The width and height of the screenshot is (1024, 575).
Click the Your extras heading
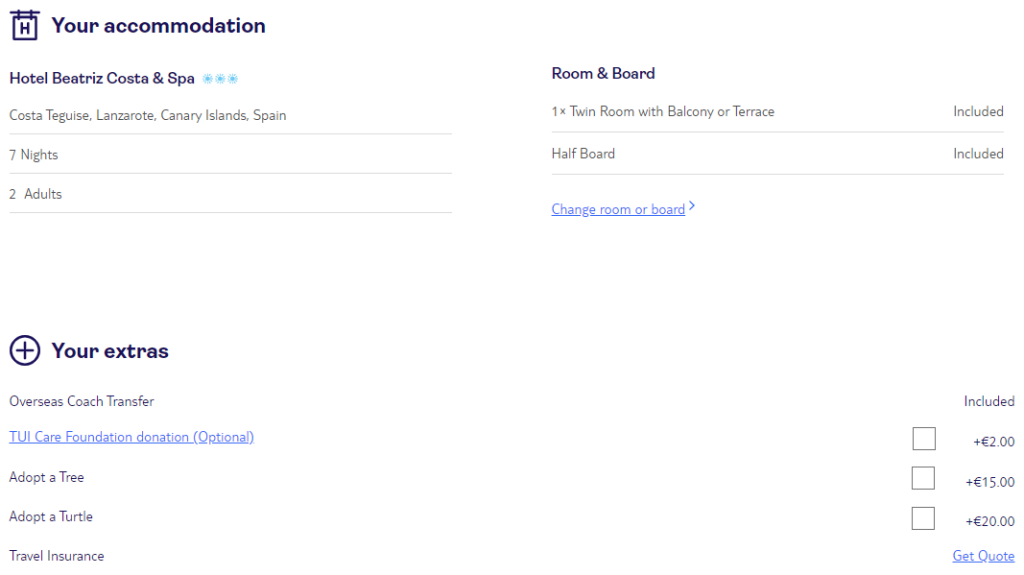click(x=110, y=351)
